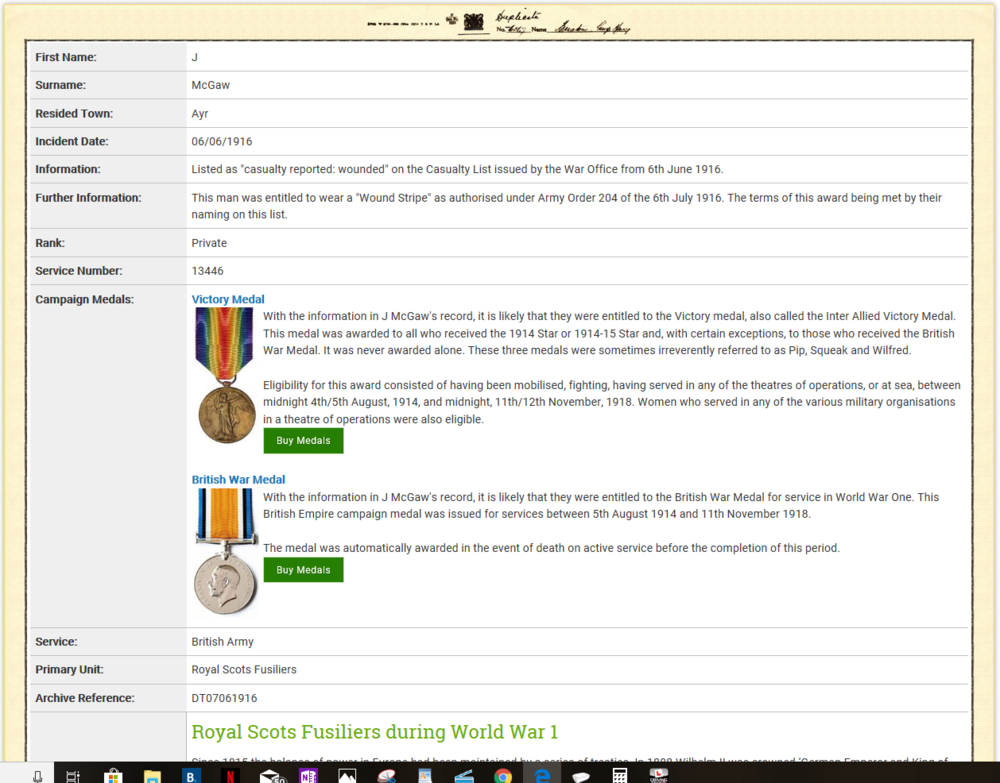1000x783 pixels.
Task: Select service number '13446'
Action: pos(207,271)
